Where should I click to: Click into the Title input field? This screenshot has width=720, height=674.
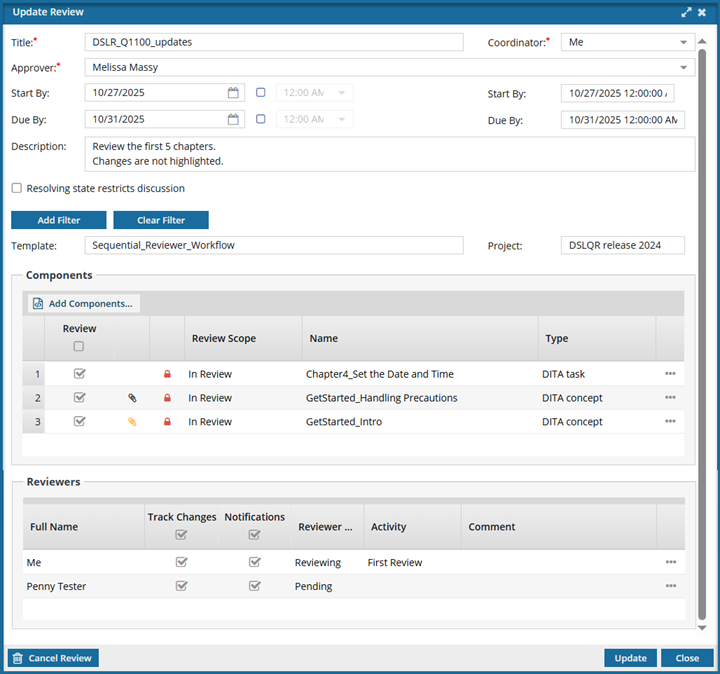point(274,42)
